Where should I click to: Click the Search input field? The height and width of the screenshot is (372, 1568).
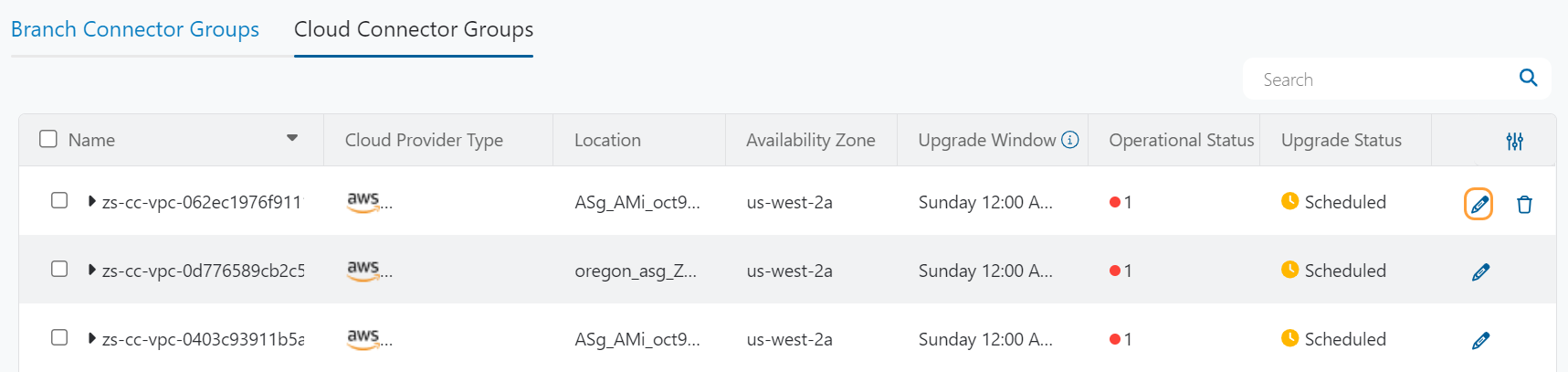[1379, 80]
